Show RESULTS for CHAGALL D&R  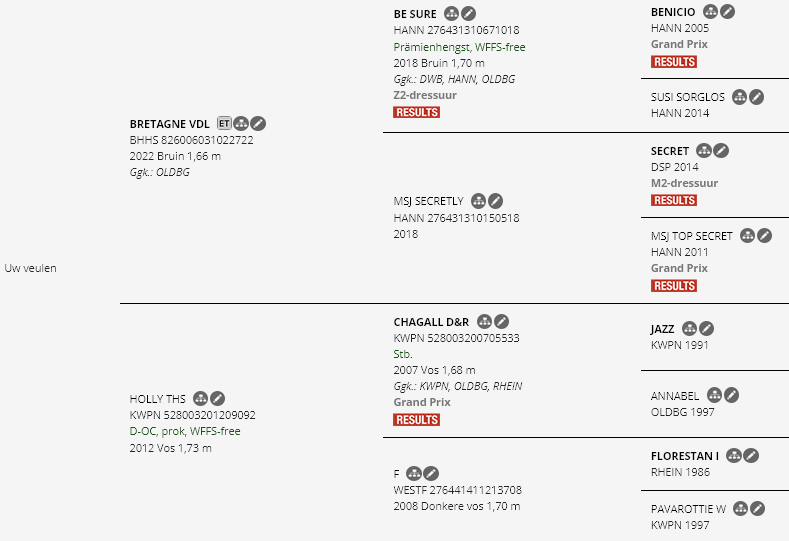pos(417,420)
